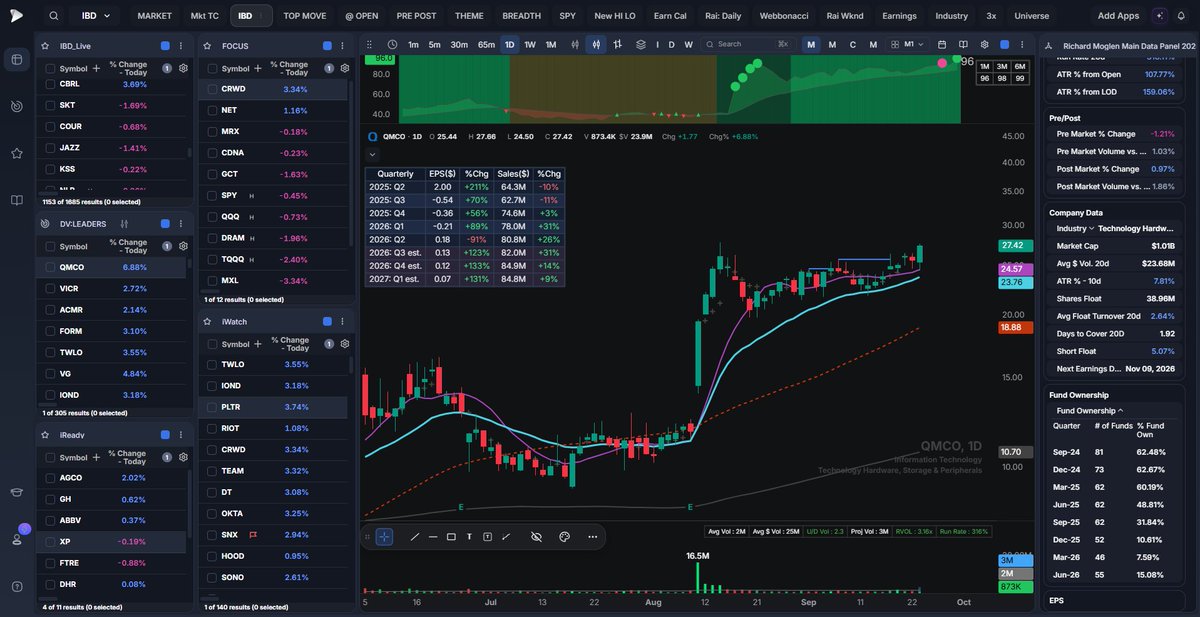Check the CBRL row checkbox
Viewport: 1200px width, 617px height.
(x=50, y=84)
